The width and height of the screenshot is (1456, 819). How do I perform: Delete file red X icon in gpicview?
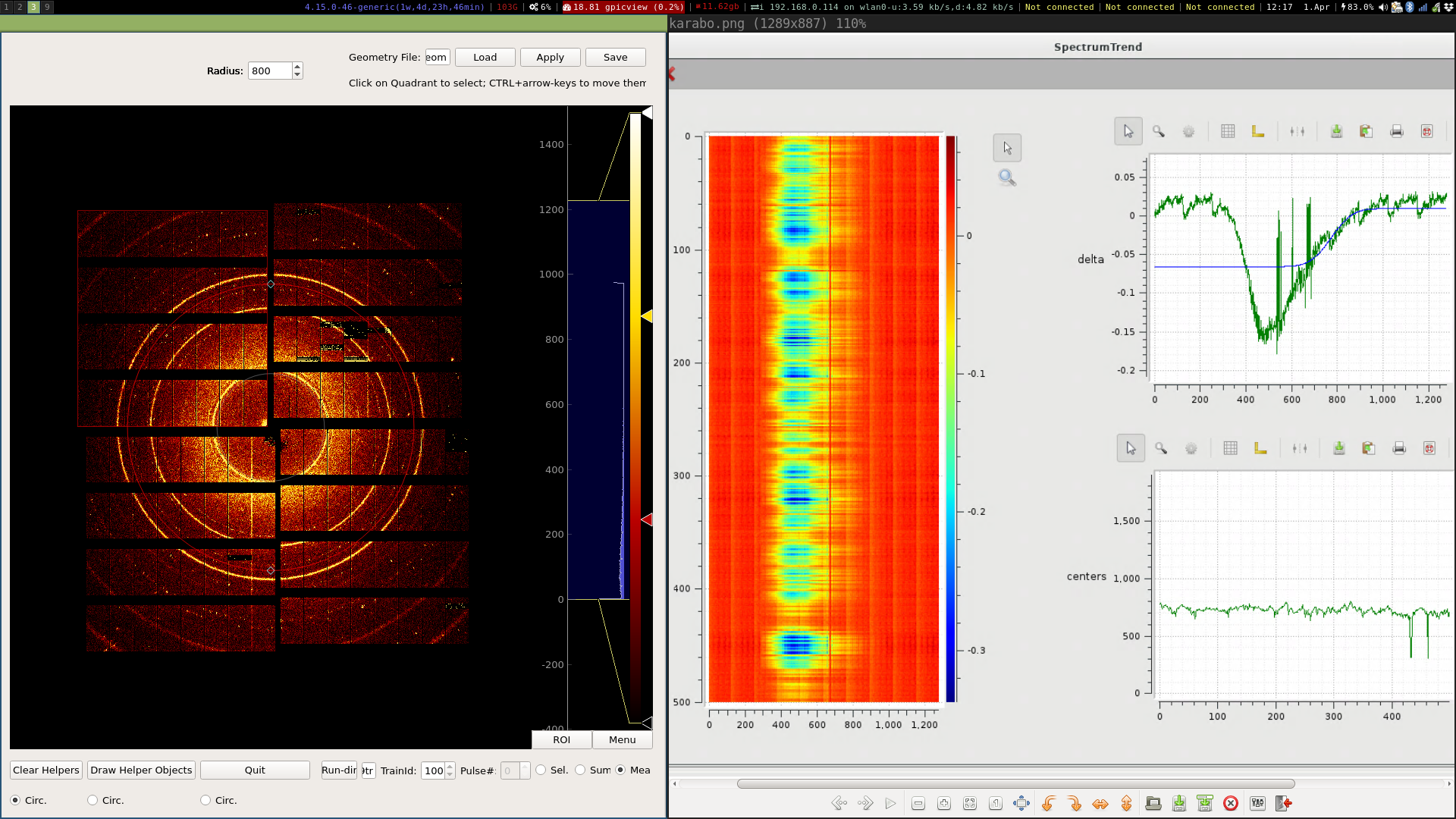[1231, 803]
